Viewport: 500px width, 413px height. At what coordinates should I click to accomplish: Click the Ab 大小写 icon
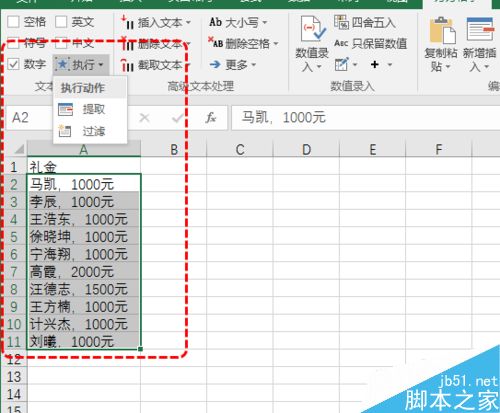215,22
